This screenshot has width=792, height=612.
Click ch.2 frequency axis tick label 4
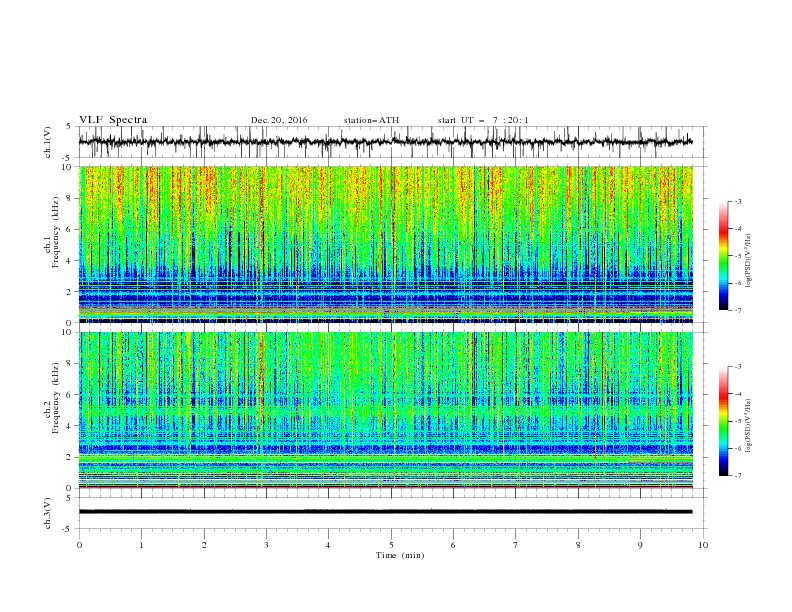pyautogui.click(x=70, y=426)
